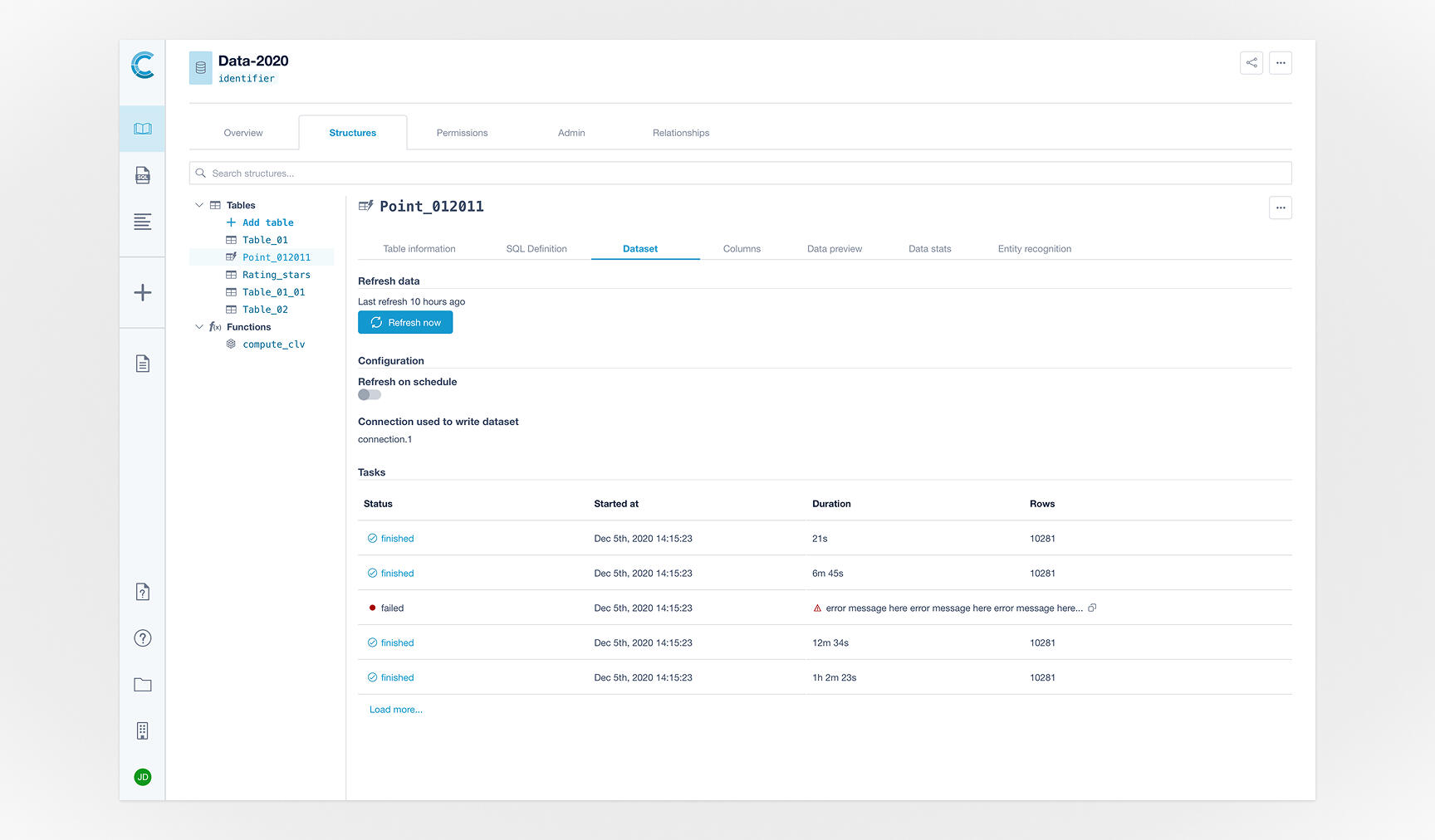Screen dimensions: 1435x840
Task: Copy the failed task error message
Action: coord(1092,608)
